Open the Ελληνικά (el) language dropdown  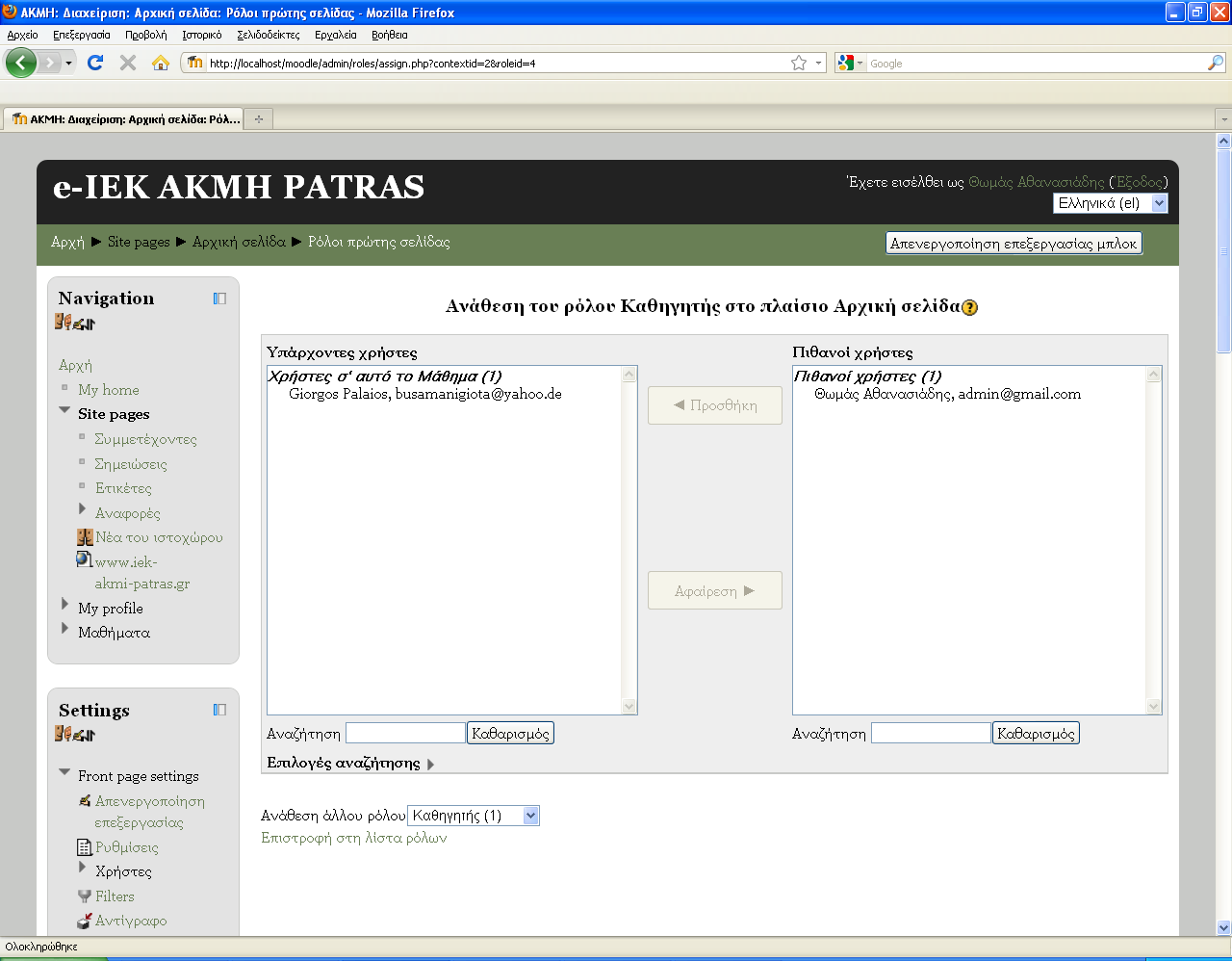[1110, 203]
